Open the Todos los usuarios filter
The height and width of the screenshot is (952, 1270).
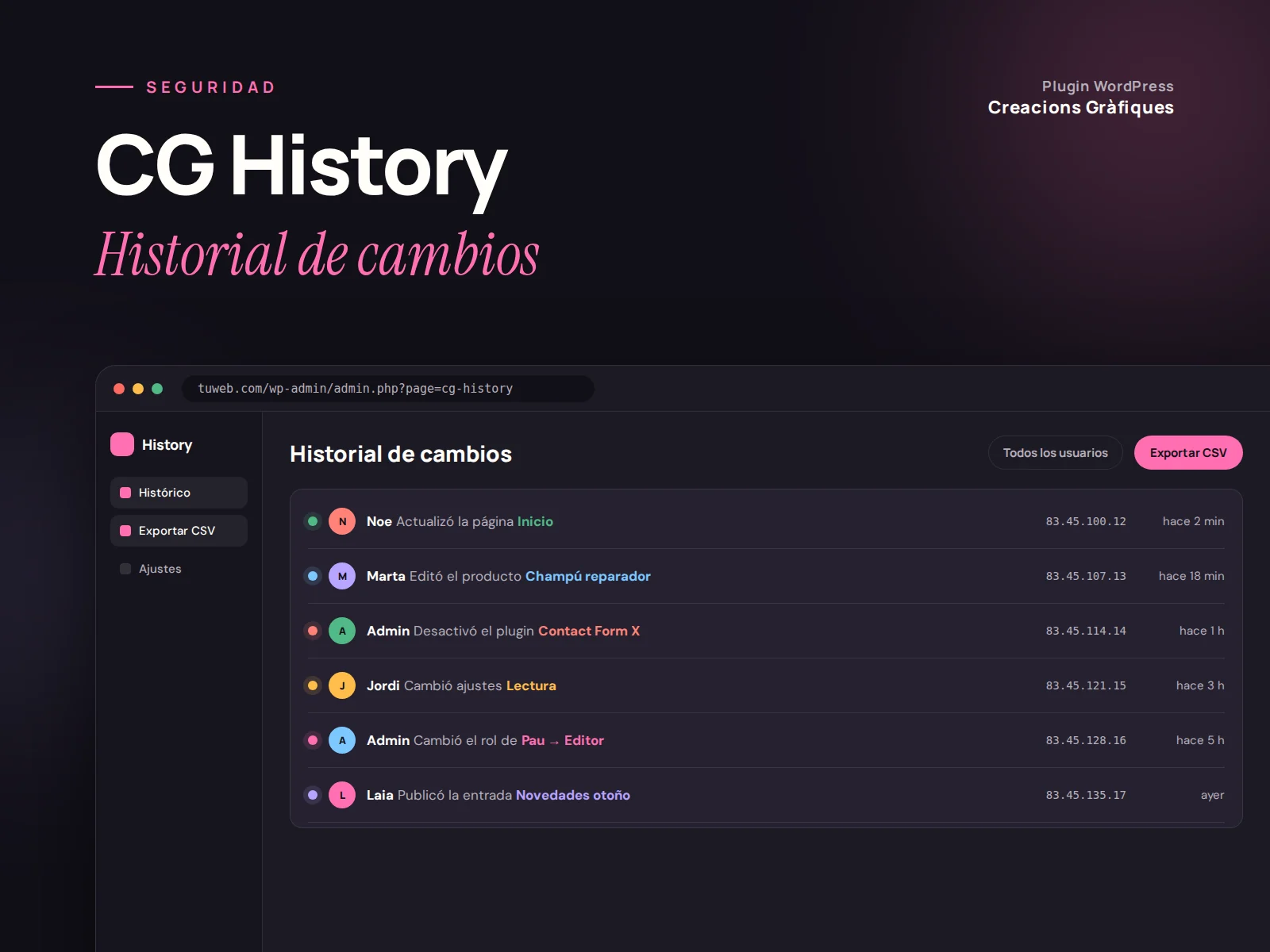1055,453
